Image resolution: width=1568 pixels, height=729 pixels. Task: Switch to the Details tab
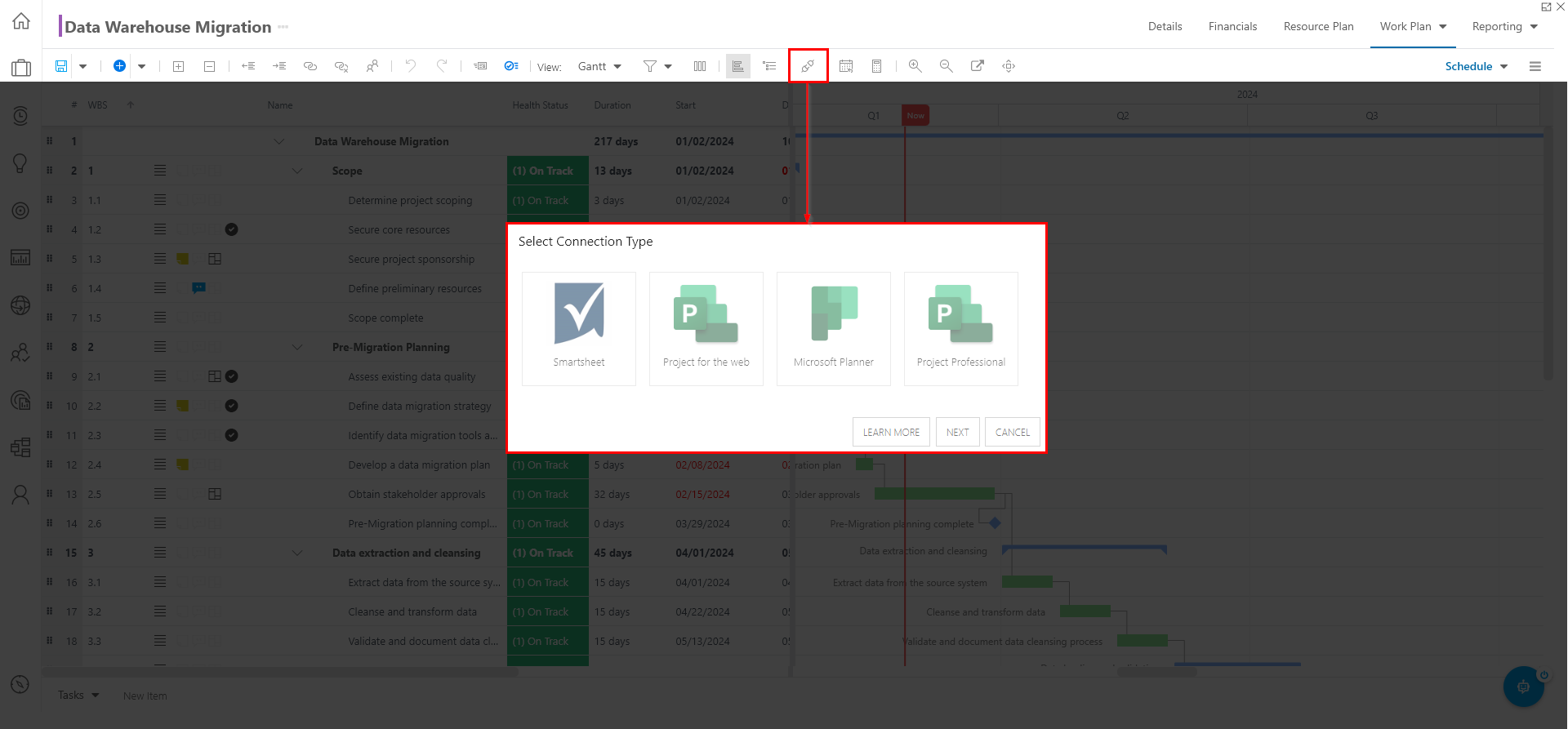1165,26
